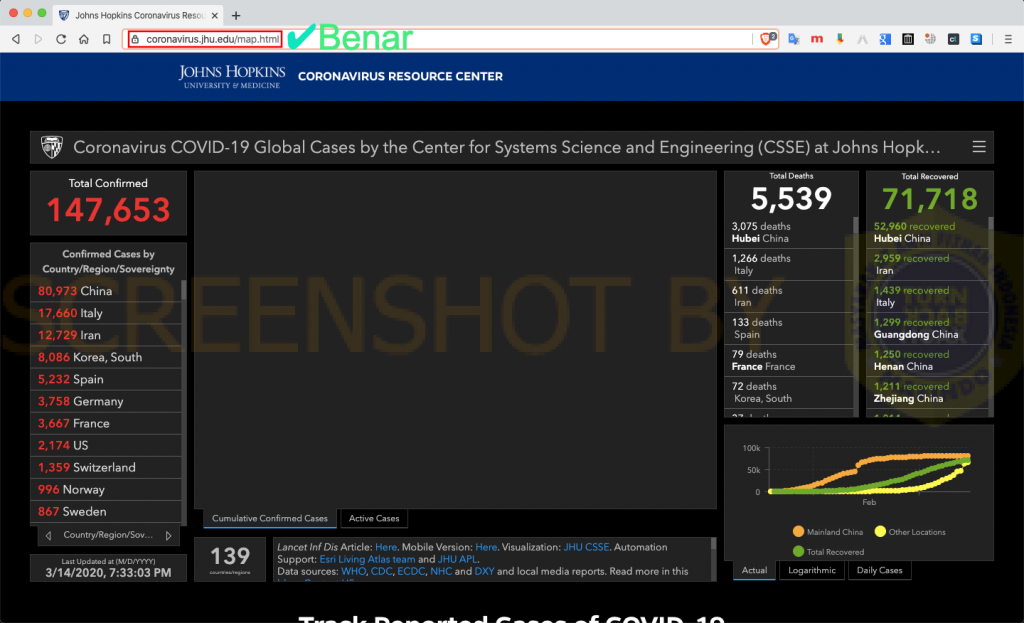This screenshot has width=1024, height=623.
Task: Bookmark this page with the bookmark icon
Action: pos(106,39)
